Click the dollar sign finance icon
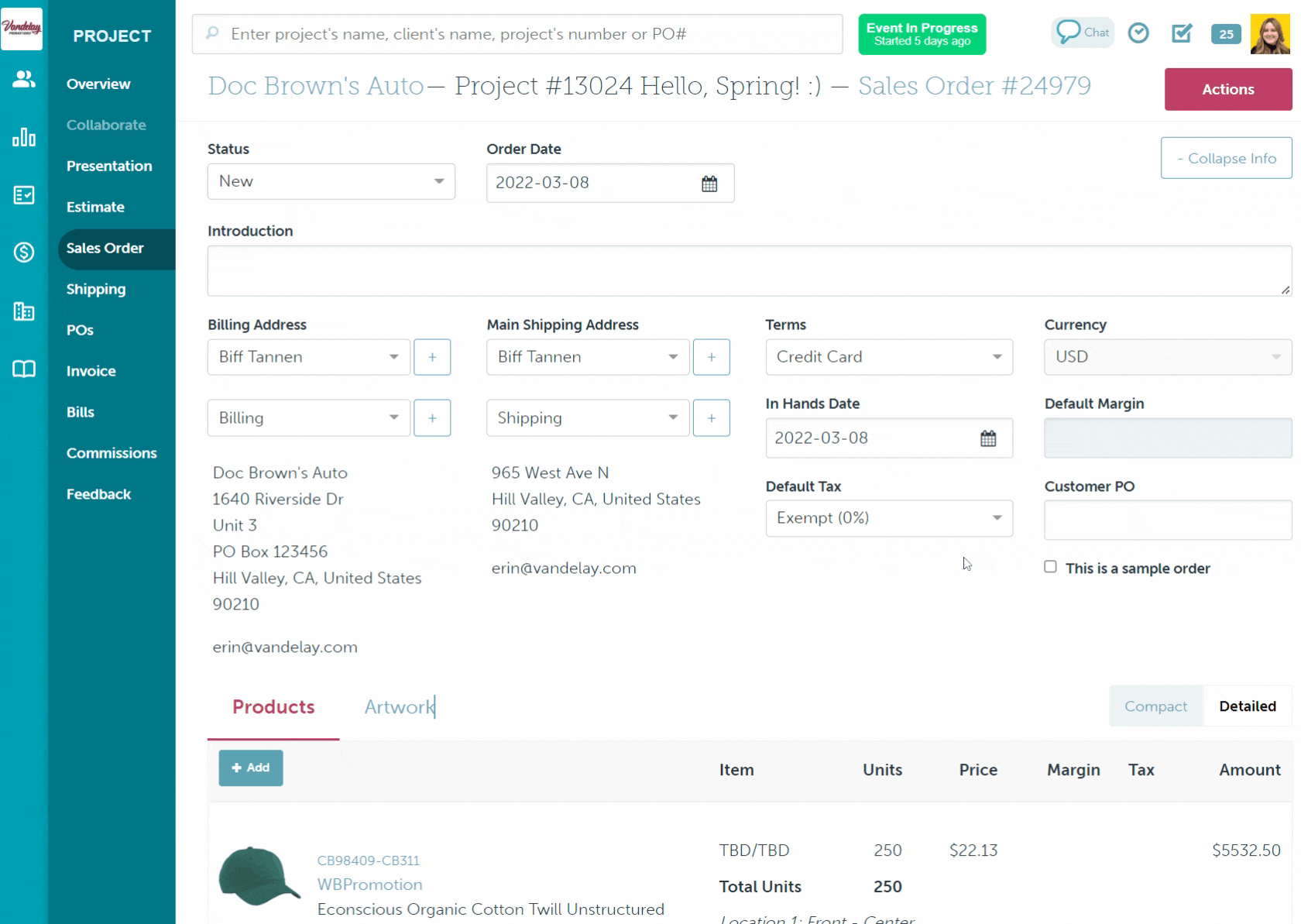The width and height of the screenshot is (1301, 924). (x=23, y=252)
